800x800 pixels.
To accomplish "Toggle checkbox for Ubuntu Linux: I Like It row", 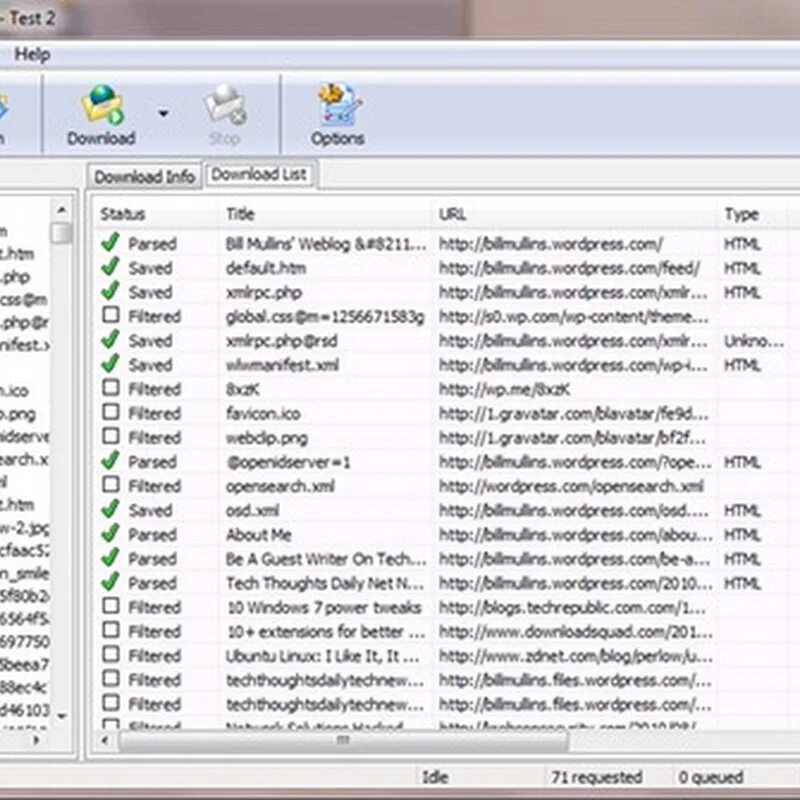I will 111,655.
